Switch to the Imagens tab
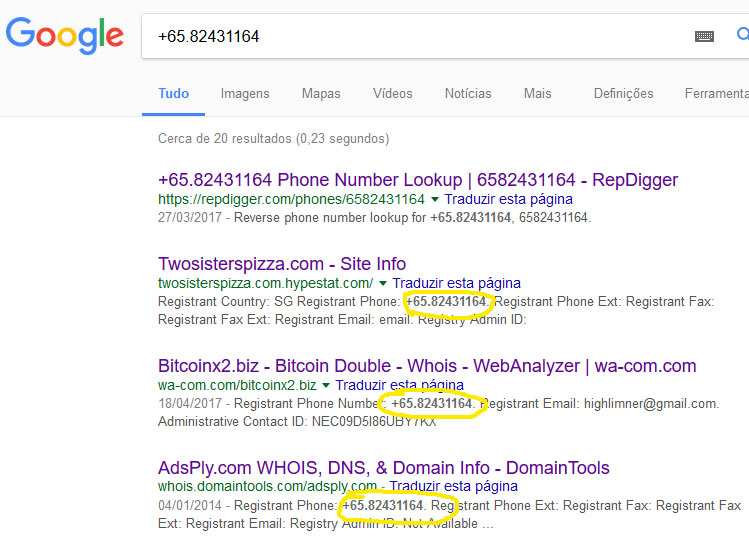 245,93
